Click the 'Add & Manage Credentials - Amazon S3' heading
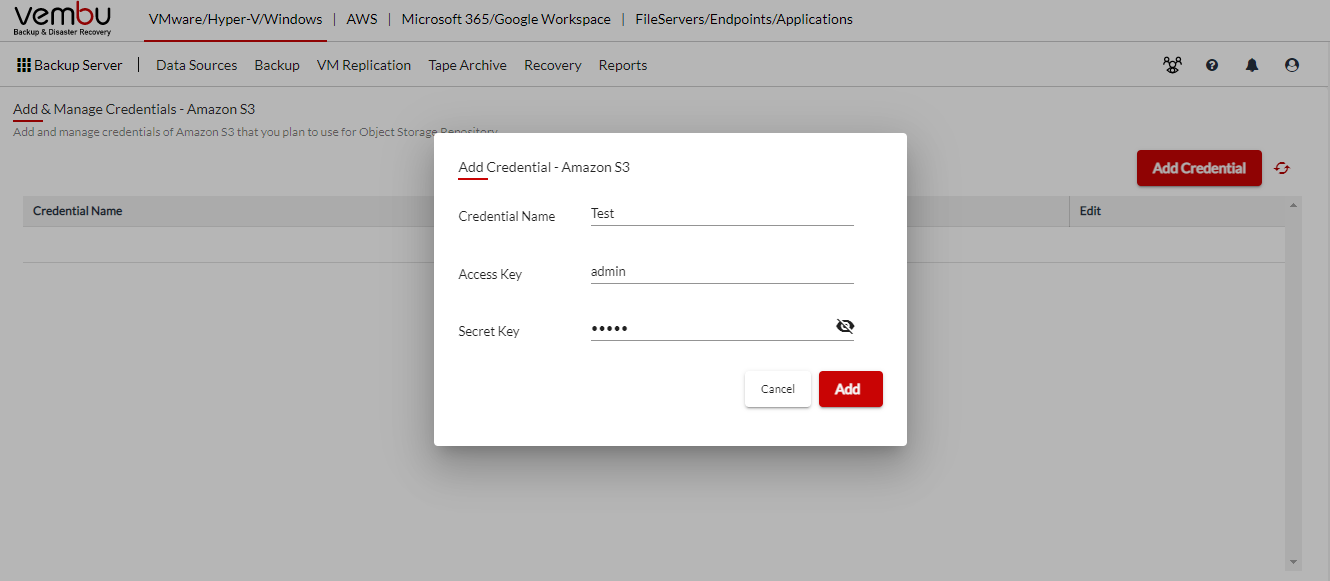 [x=134, y=109]
